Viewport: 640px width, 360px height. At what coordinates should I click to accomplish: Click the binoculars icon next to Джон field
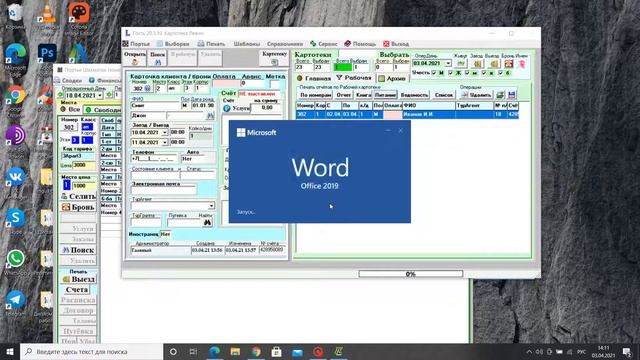210,116
